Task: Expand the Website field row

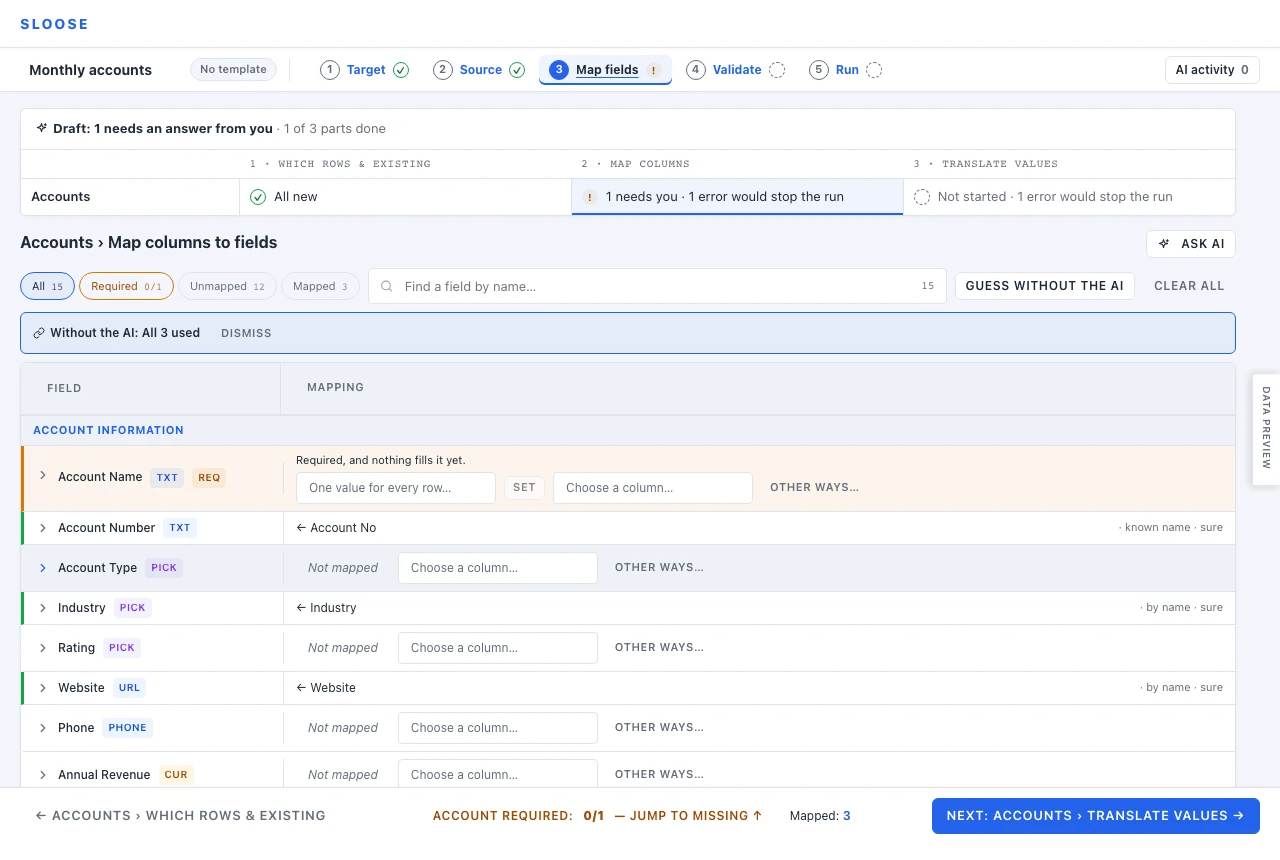Action: (43, 687)
